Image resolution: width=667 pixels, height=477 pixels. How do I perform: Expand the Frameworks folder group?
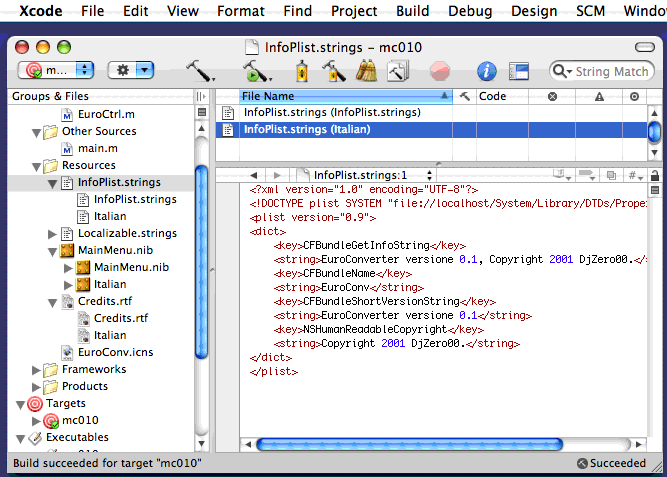point(35,370)
